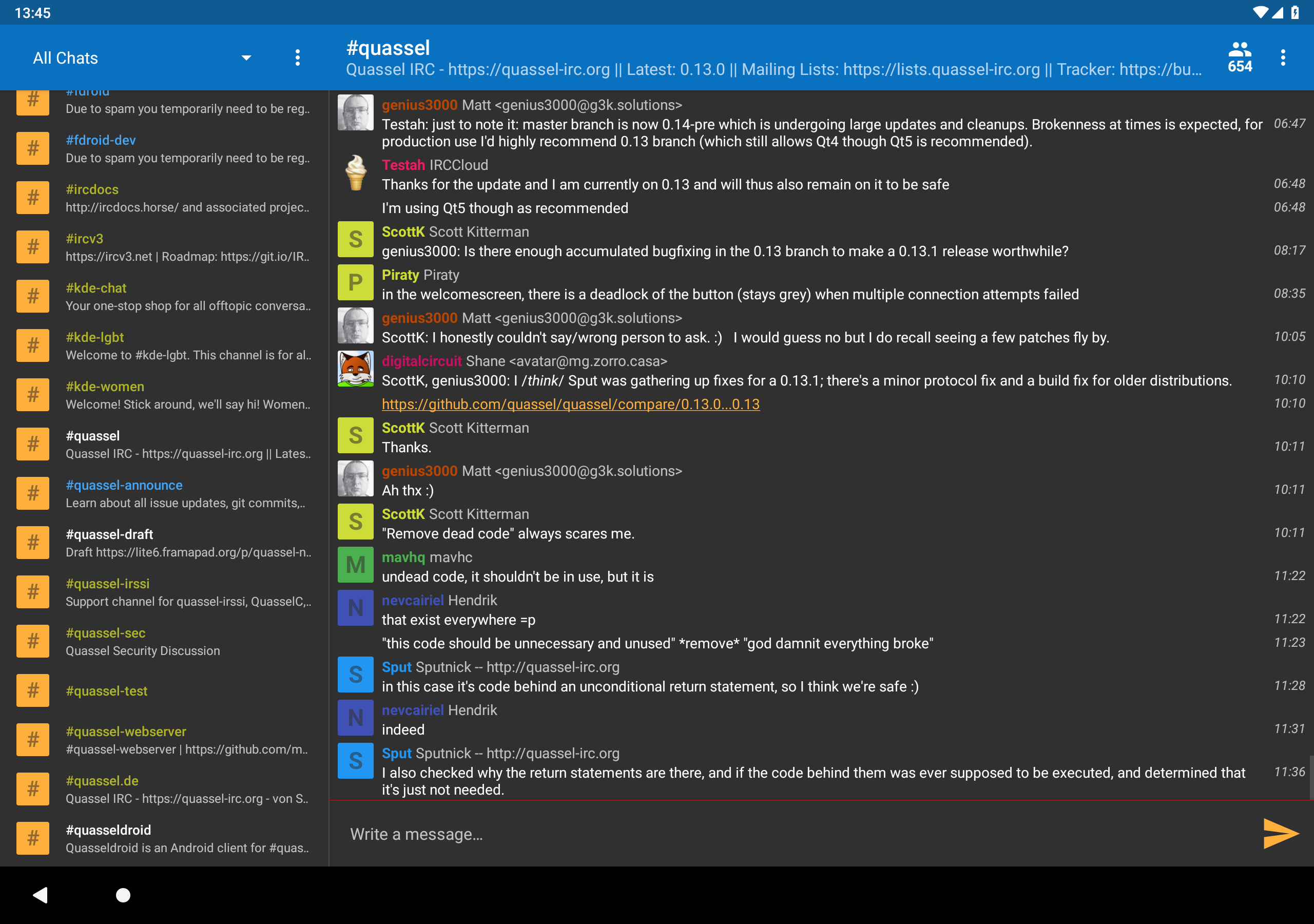This screenshot has height=924, width=1314.
Task: Tap Piraty's P avatar
Action: tap(355, 282)
